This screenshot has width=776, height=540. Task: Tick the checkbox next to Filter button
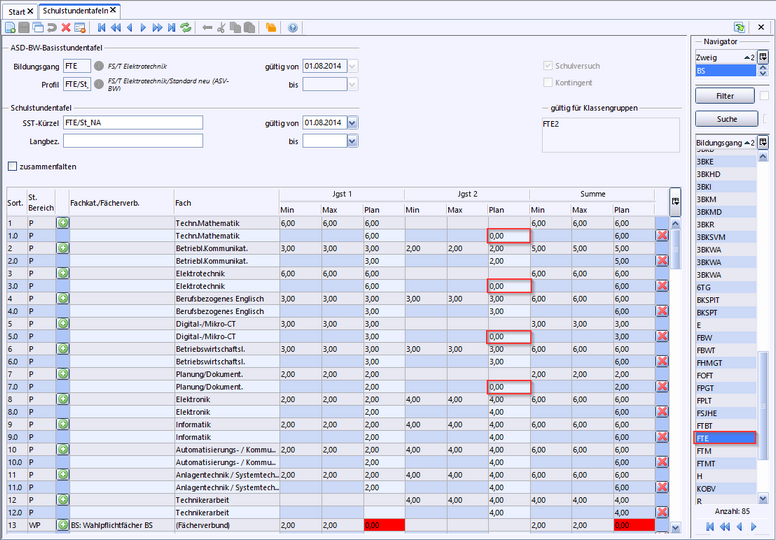point(764,96)
